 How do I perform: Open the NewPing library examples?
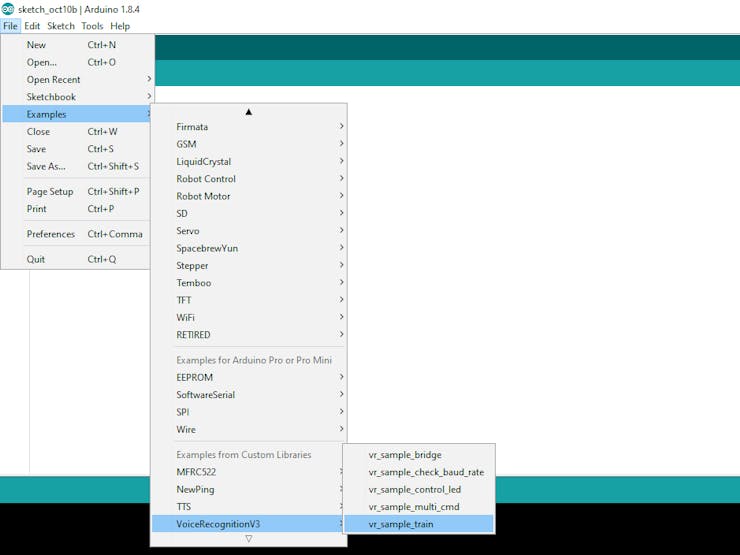(248, 489)
